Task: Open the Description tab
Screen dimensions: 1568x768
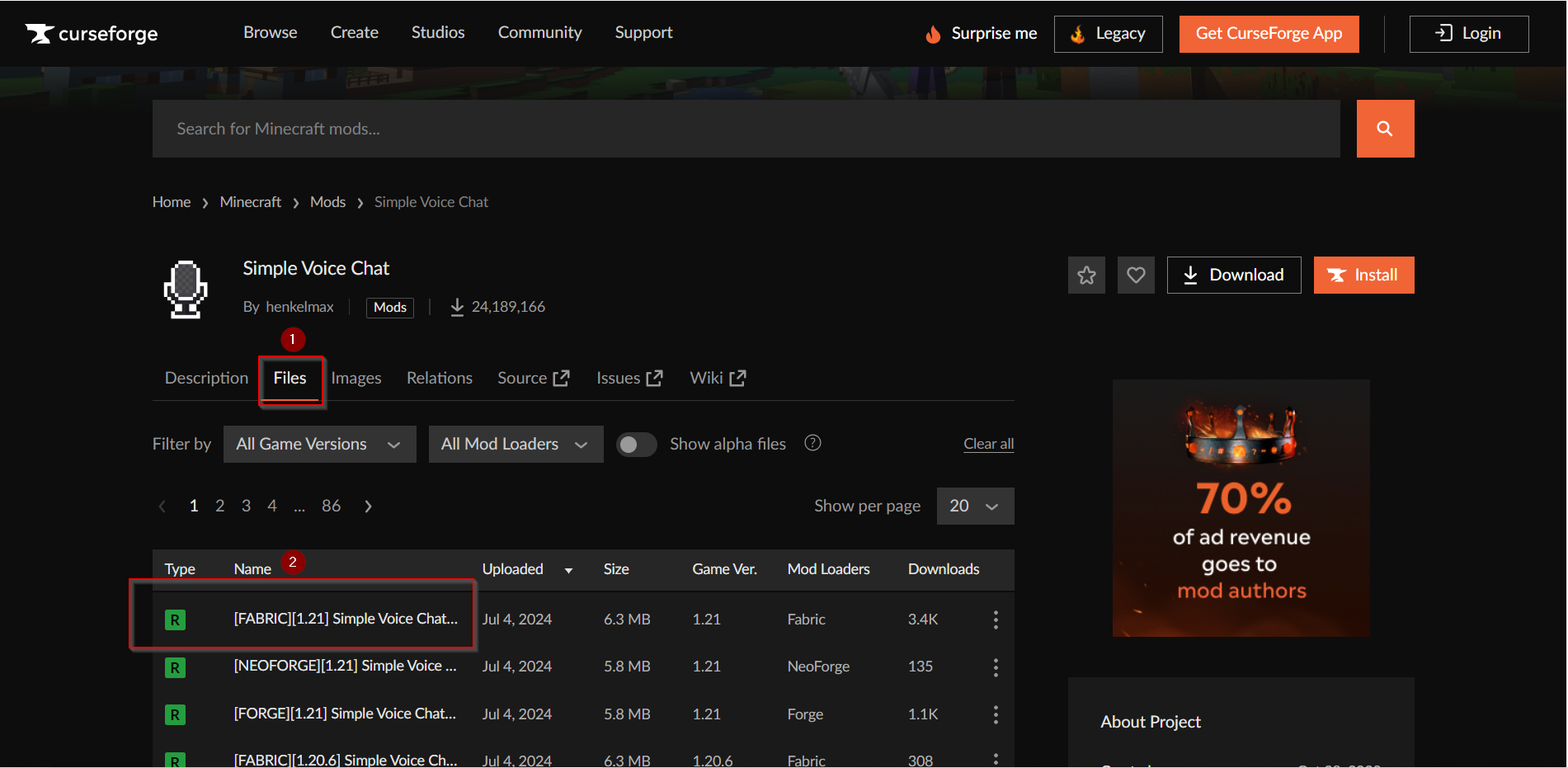Action: coord(206,378)
